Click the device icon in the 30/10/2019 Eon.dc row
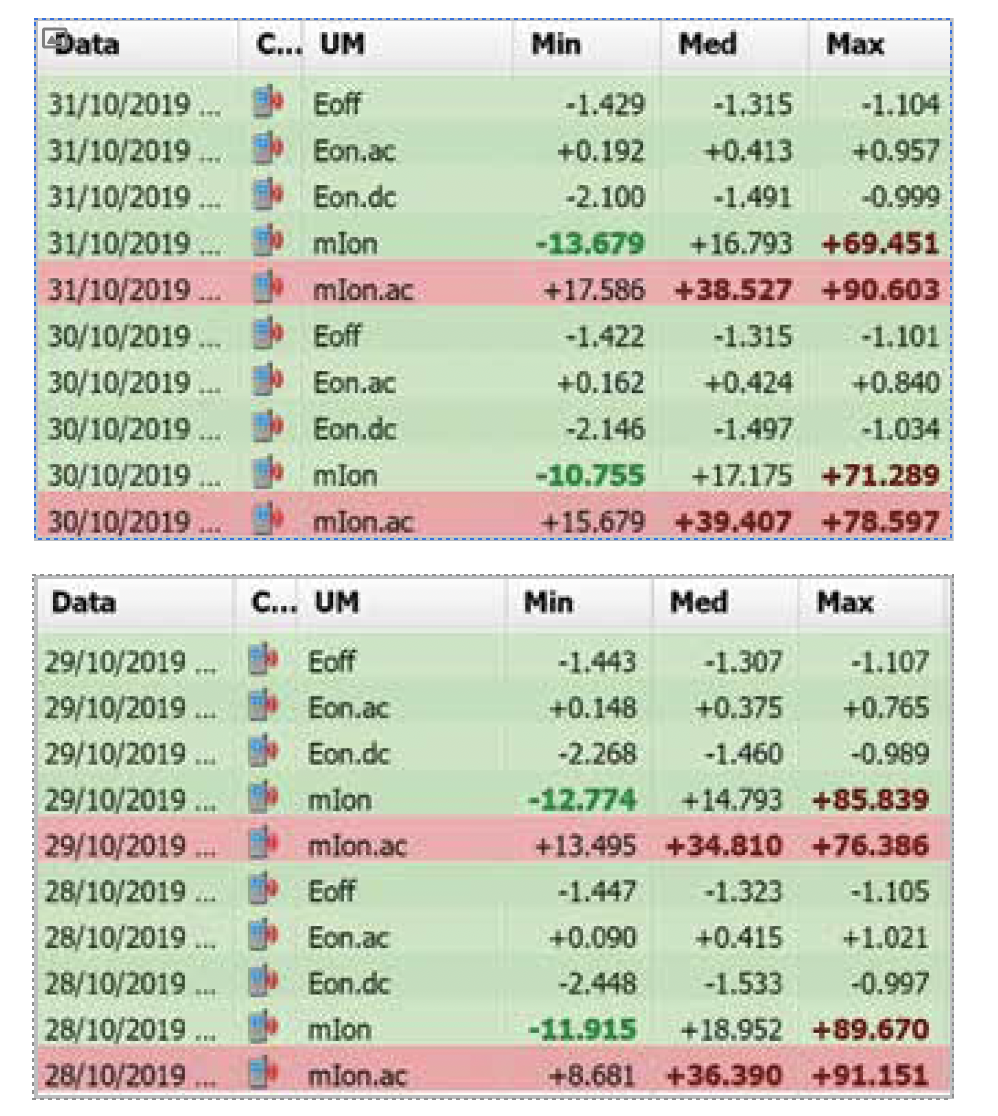Image resolution: width=998 pixels, height=1116 pixels. pyautogui.click(x=266, y=429)
